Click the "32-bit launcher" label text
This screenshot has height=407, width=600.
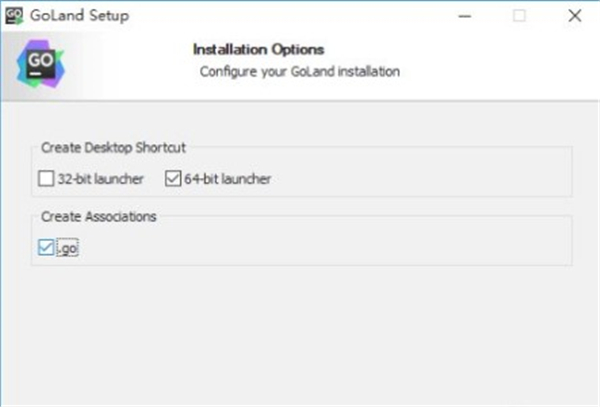pos(100,180)
